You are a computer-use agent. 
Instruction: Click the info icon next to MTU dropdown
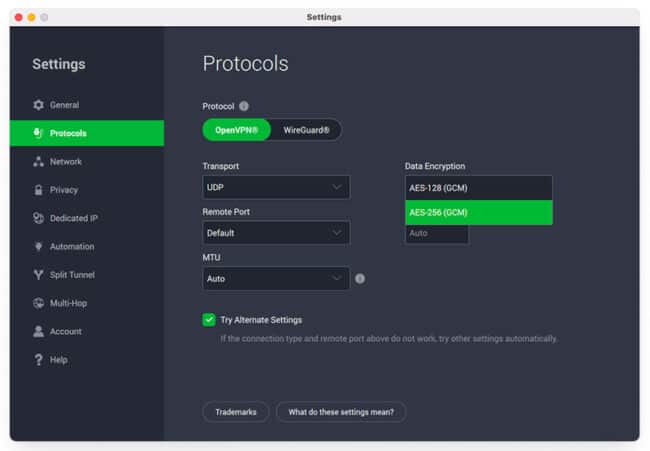(x=360, y=279)
